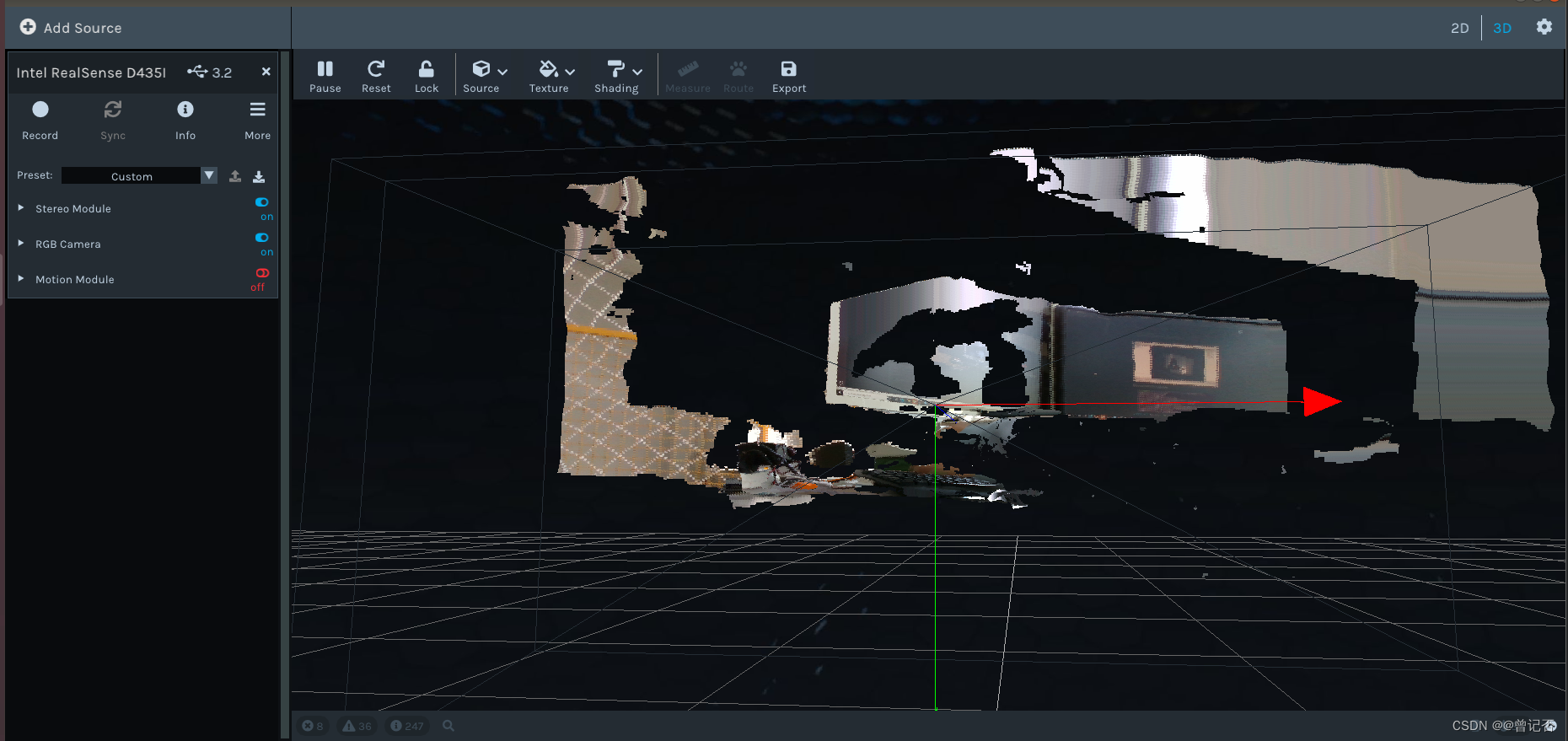Toggle RGB Camera off
Viewport: 1568px width, 741px height.
click(x=262, y=238)
